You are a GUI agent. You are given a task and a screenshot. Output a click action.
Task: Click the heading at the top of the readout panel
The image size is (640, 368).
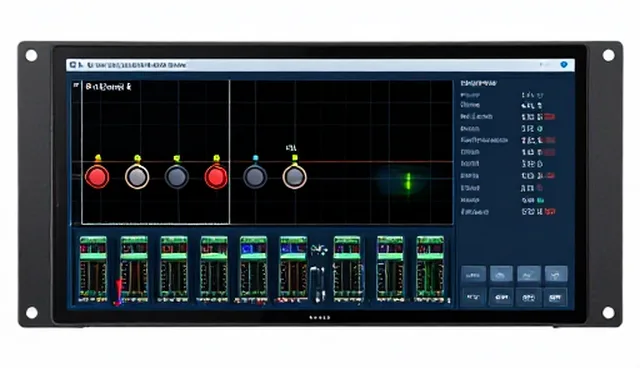(478, 83)
